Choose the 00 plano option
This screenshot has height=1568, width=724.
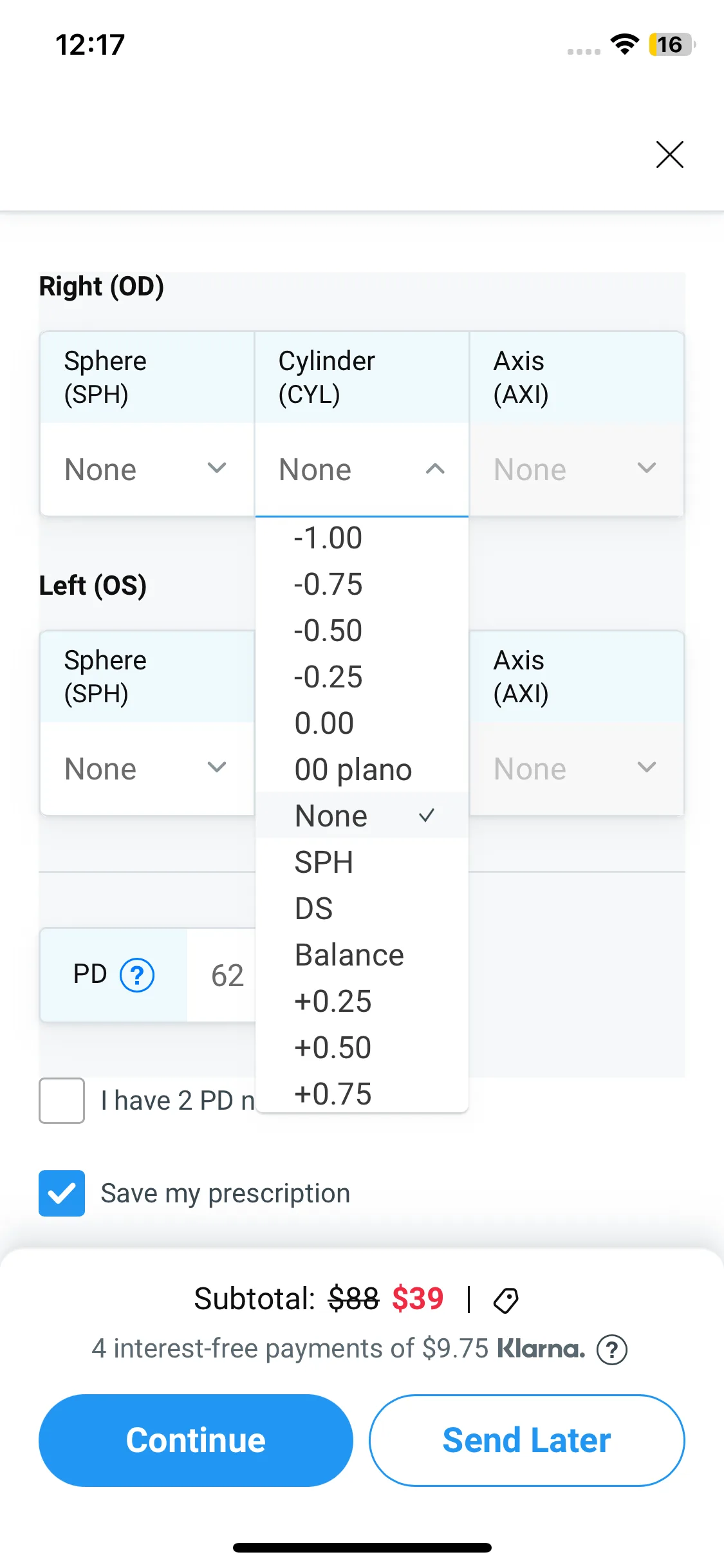353,770
